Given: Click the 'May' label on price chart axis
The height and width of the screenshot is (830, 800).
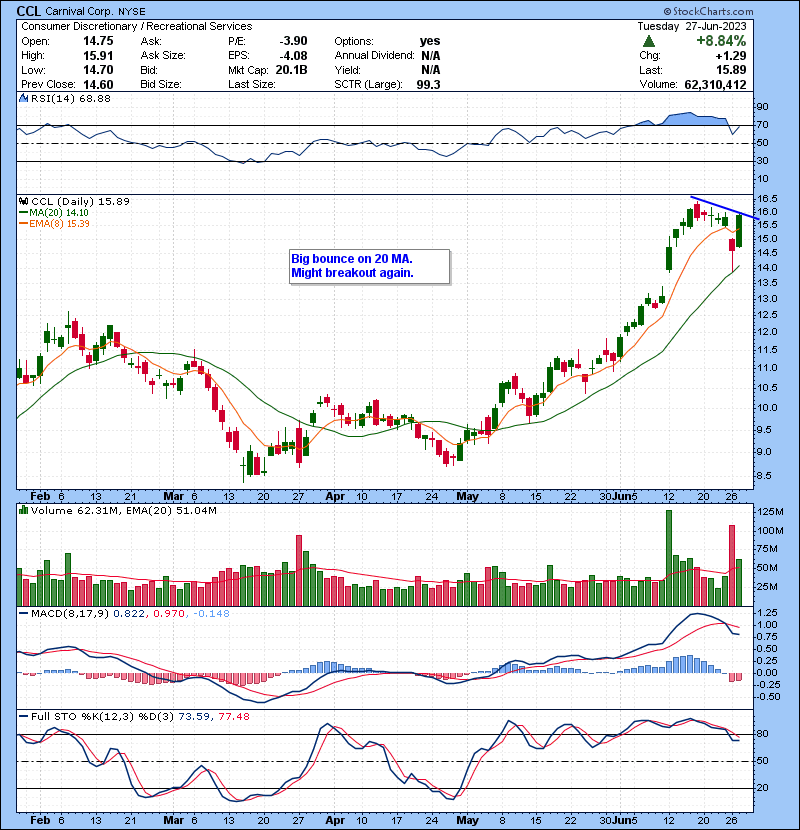Looking at the screenshot, I should 468,497.
